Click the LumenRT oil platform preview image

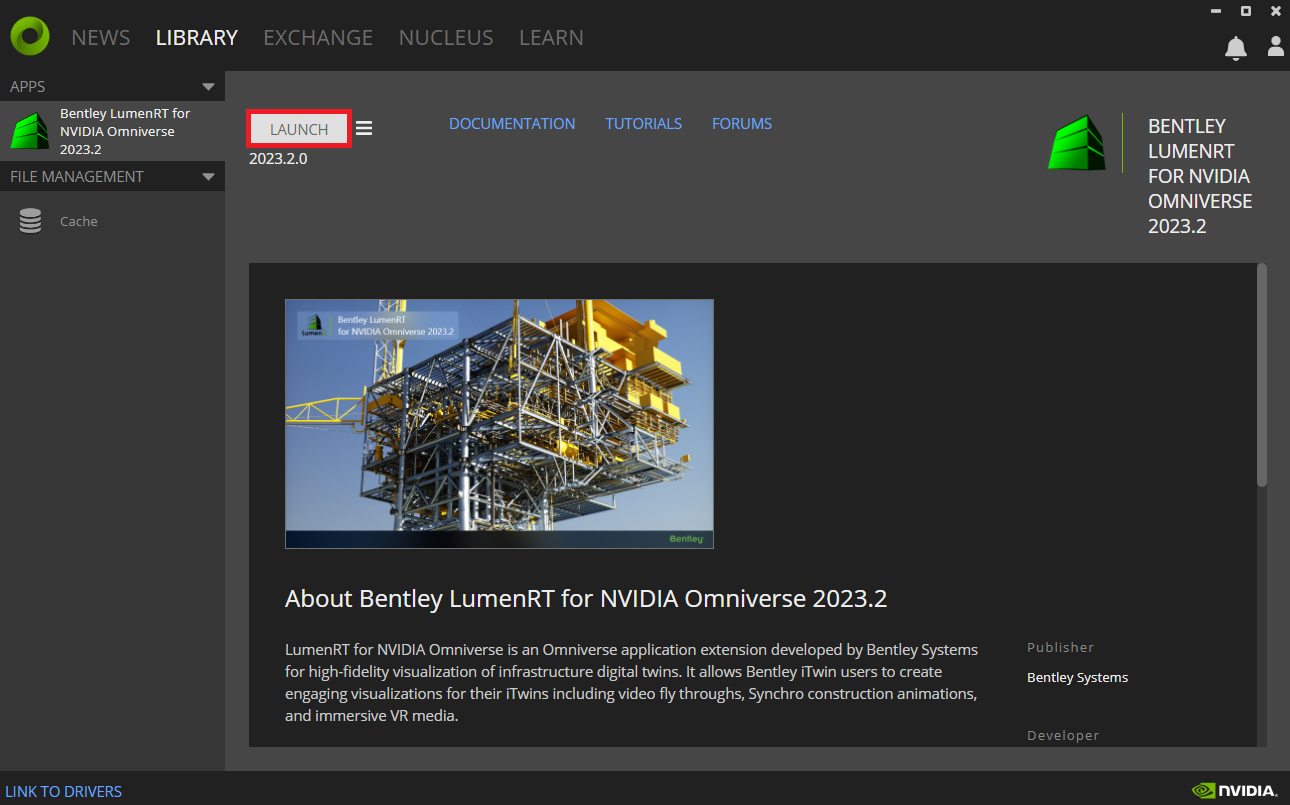pos(499,423)
